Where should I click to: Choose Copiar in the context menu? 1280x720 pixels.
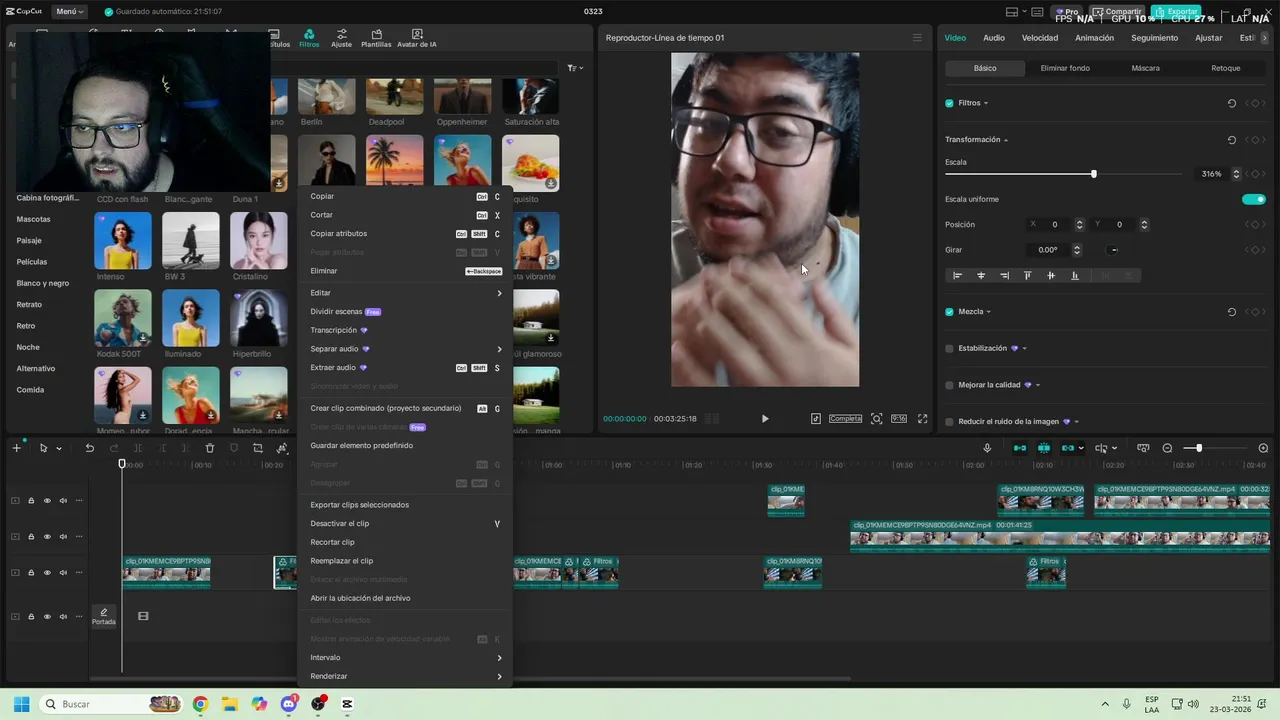(406, 197)
